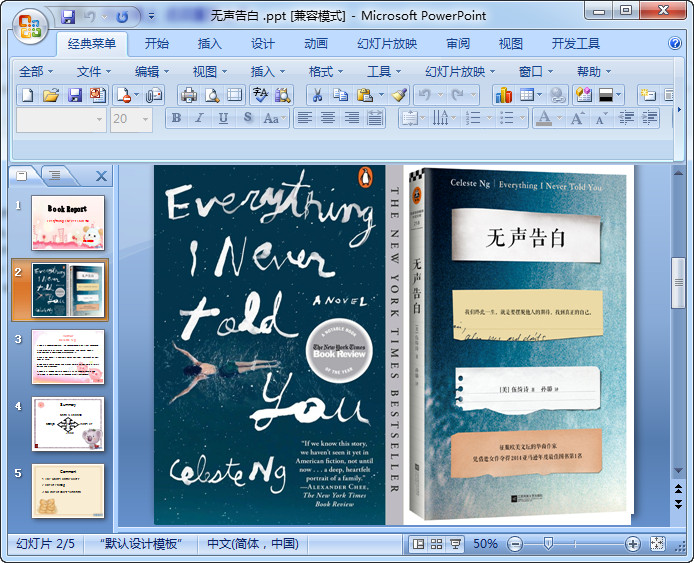Click the Open folder icon
This screenshot has height=563, width=694.
click(x=51, y=95)
